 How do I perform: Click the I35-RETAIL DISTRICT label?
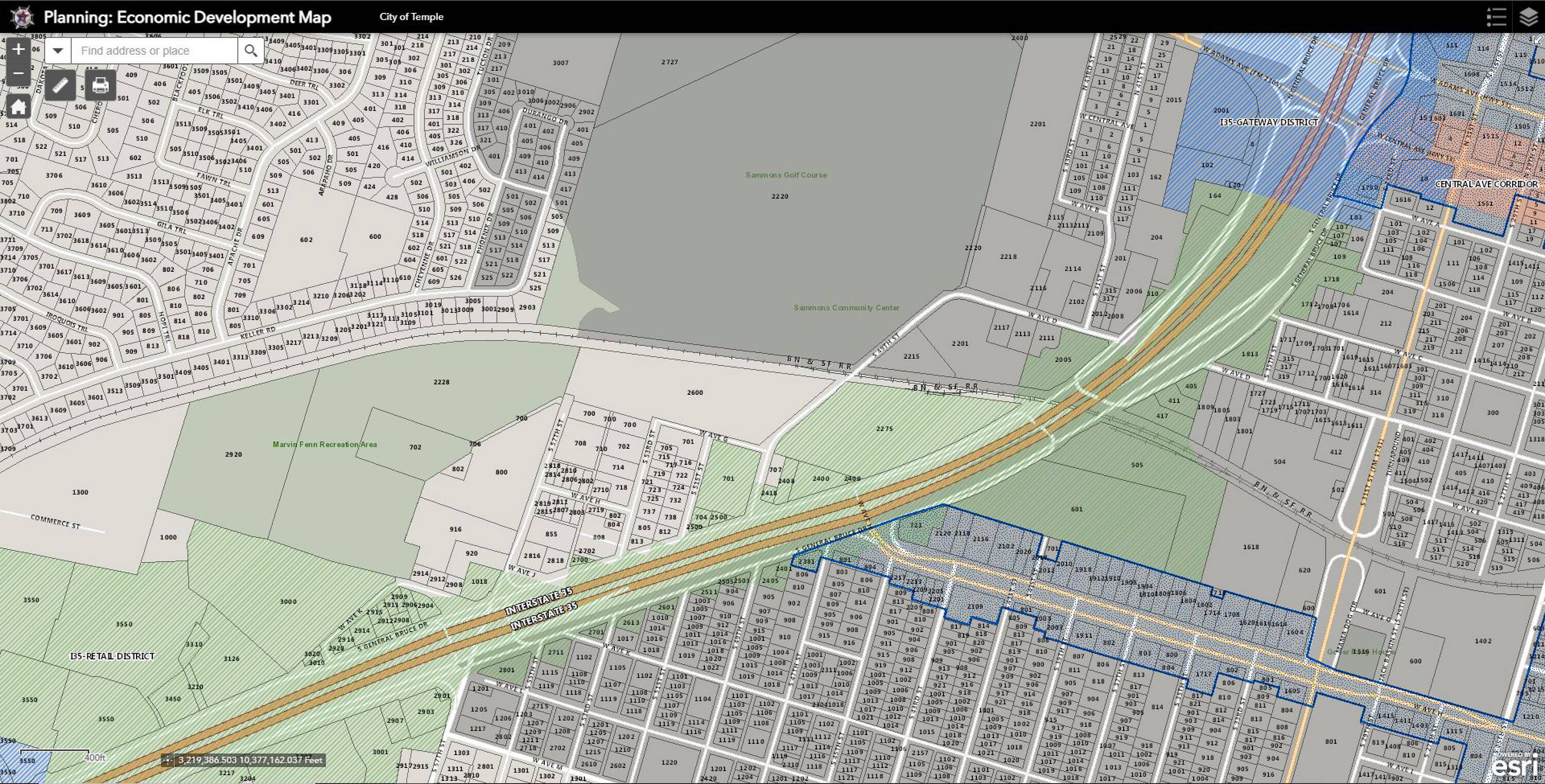pos(112,656)
